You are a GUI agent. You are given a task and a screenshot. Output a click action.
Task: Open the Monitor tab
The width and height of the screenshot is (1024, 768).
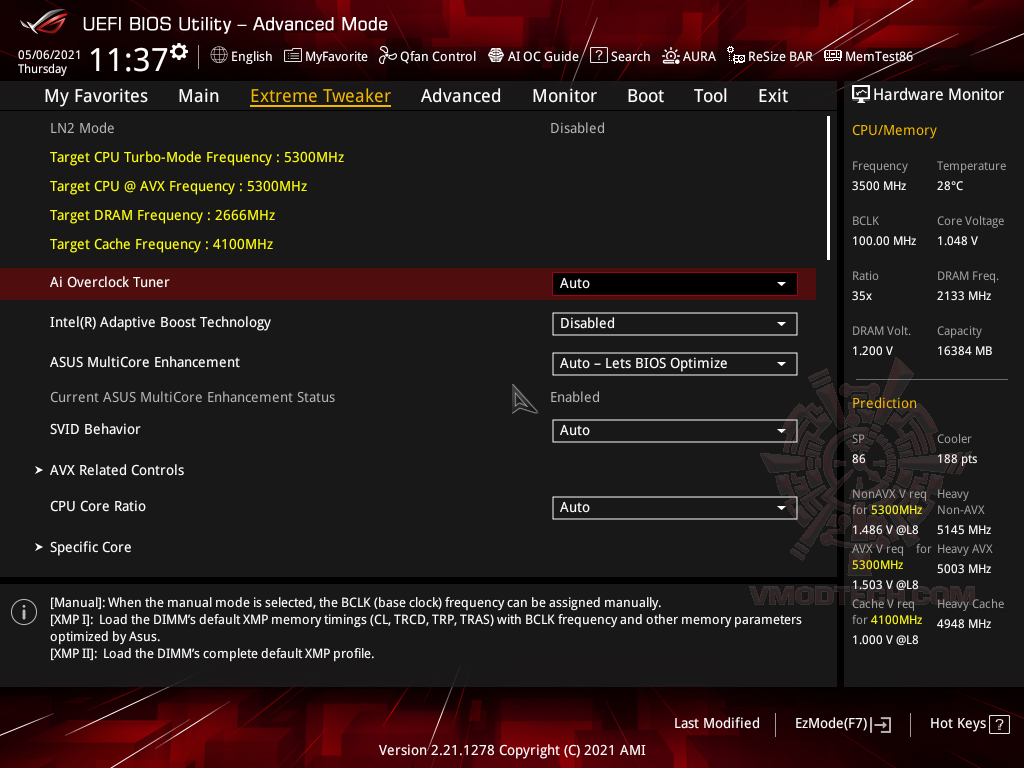point(564,95)
